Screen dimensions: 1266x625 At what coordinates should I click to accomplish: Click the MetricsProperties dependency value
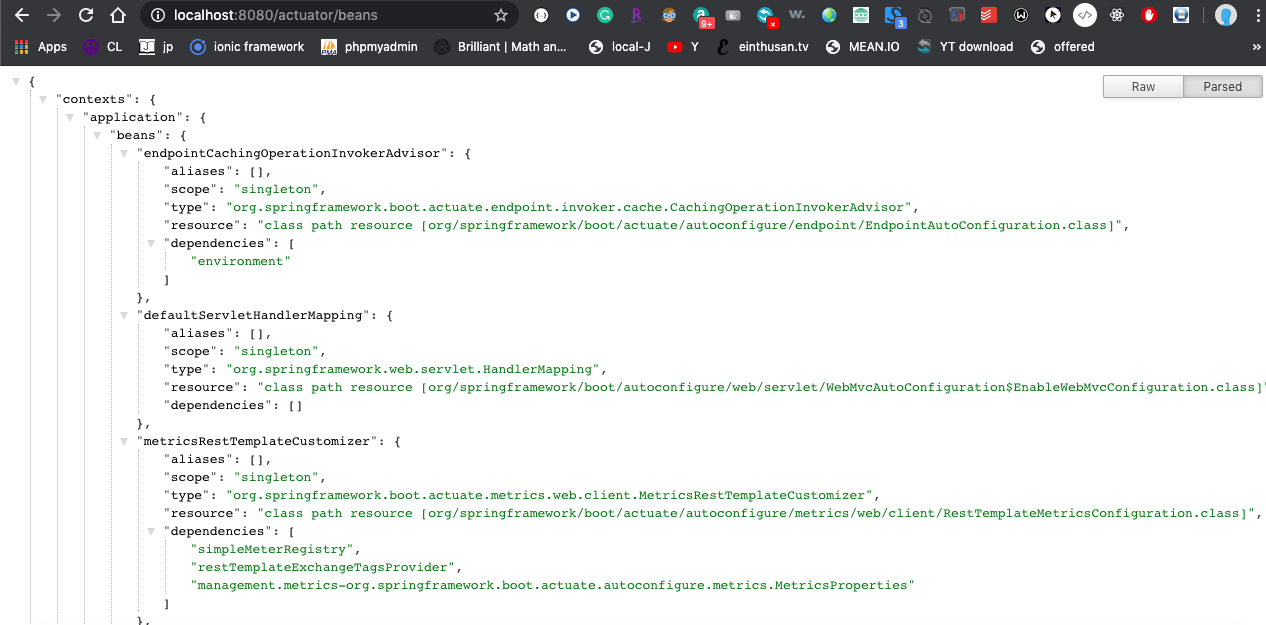tap(552, 585)
